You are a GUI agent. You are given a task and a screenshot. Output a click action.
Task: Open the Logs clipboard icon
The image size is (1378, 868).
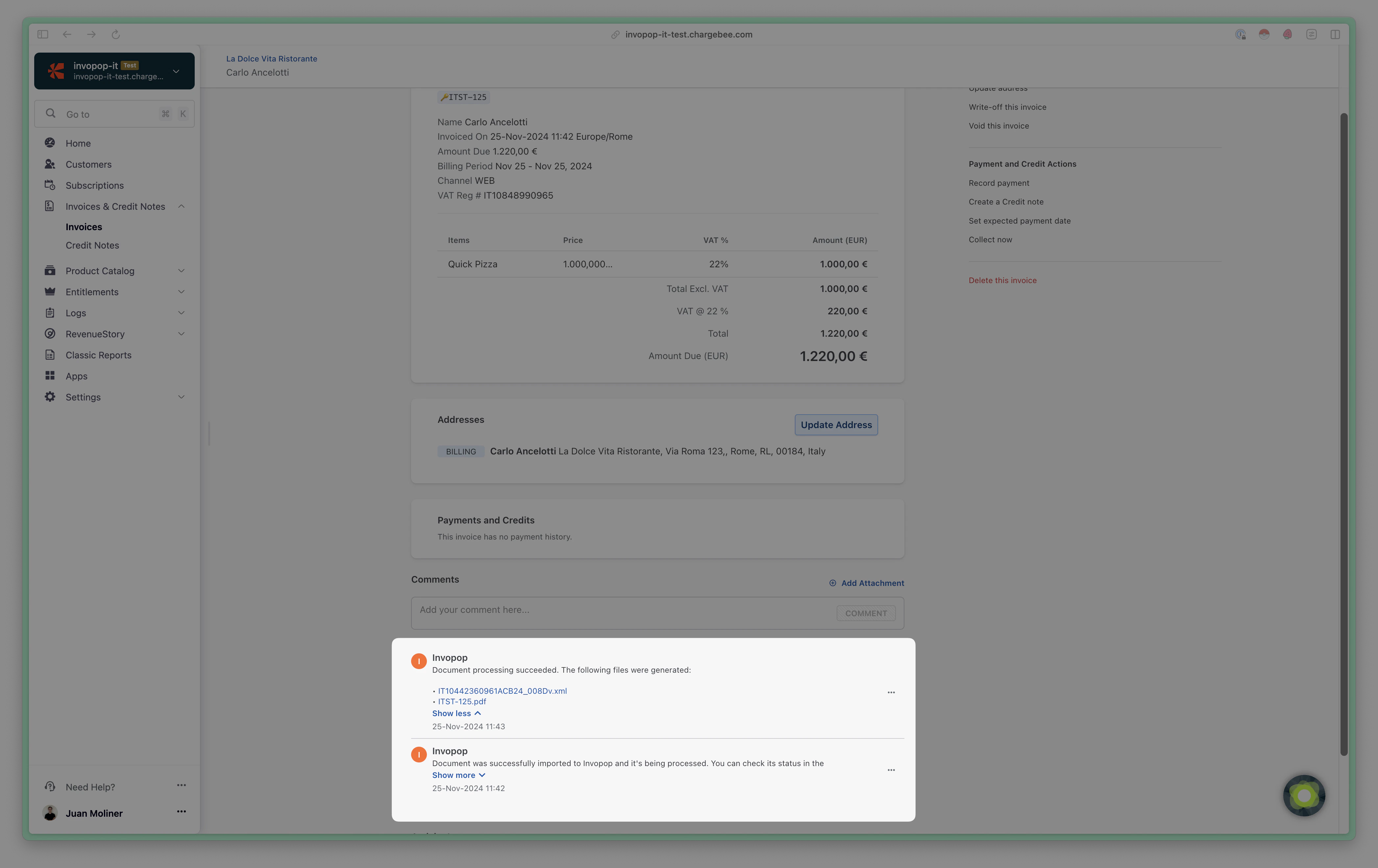(50, 312)
